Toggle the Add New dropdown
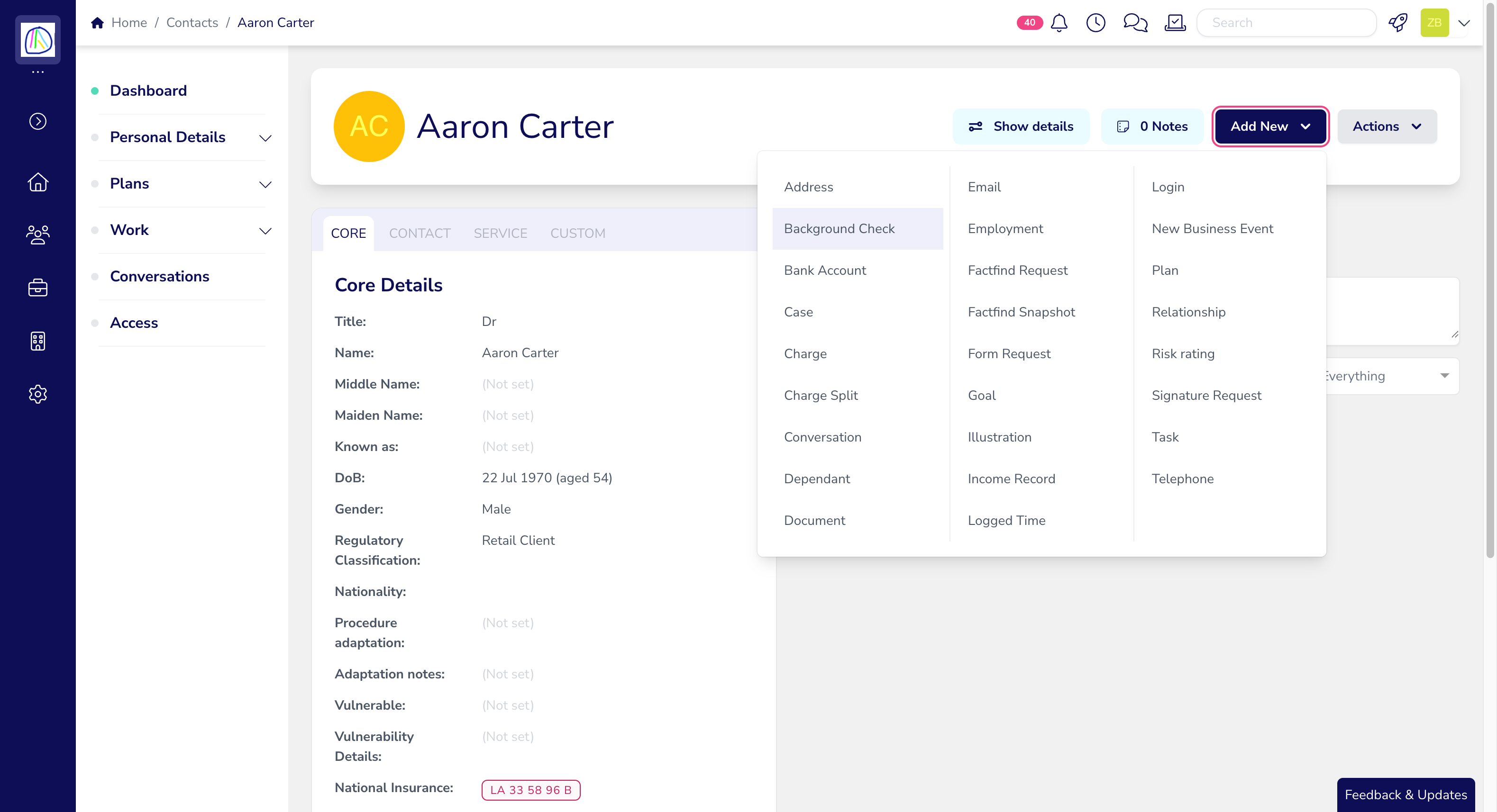 point(1270,126)
